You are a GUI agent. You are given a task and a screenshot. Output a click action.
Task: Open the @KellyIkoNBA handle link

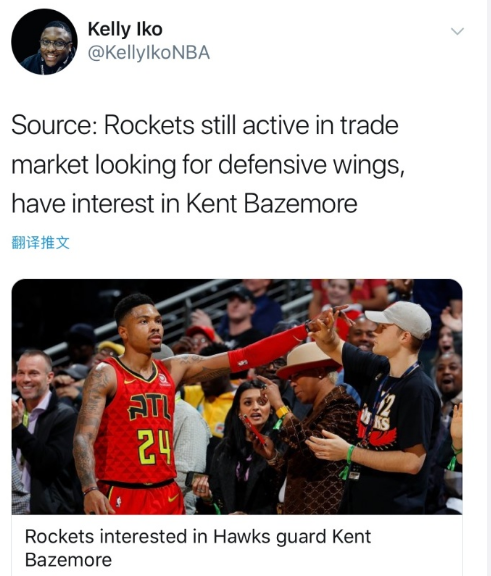point(149,53)
